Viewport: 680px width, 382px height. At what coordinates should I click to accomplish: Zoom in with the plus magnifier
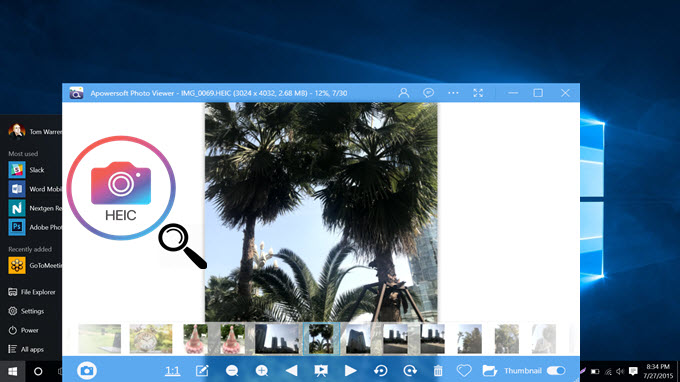[262, 371]
